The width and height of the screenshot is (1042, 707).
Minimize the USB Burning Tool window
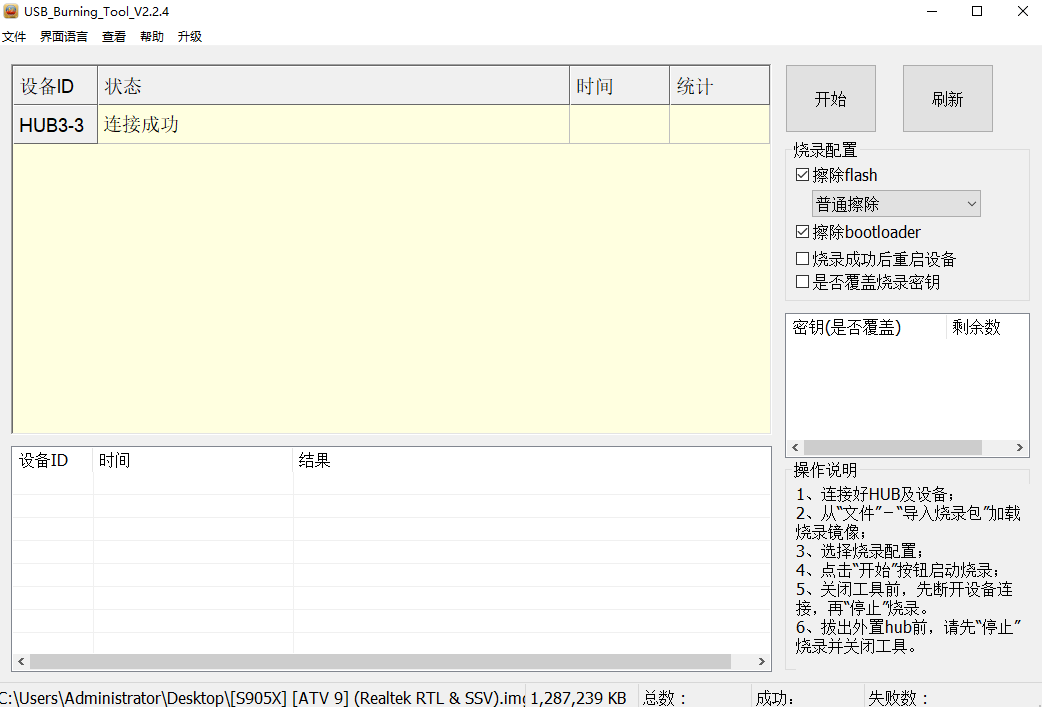click(932, 11)
